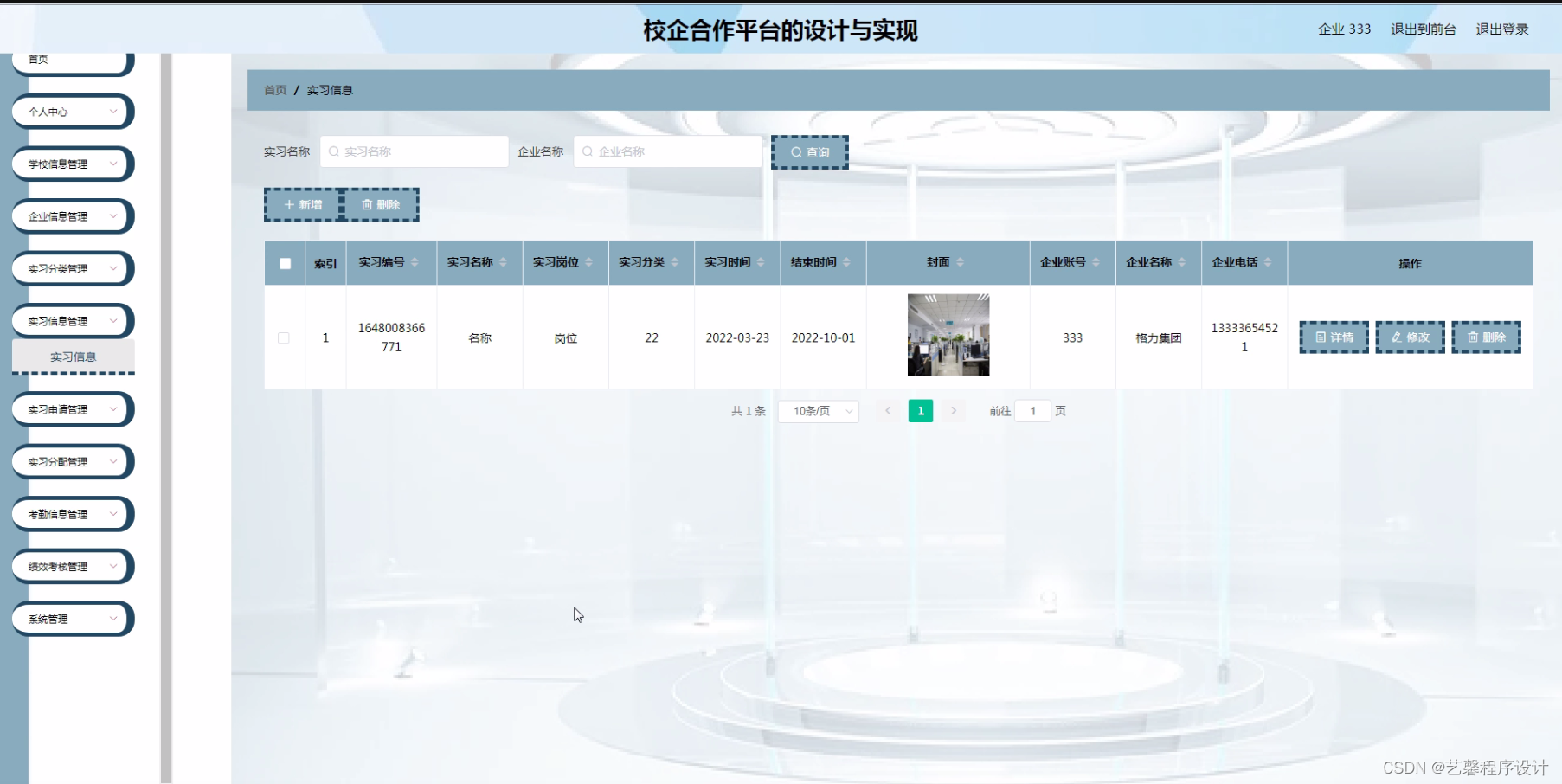Screen dimensions: 1562x784
Task: Click the 封面 cover image thumbnail
Action: coord(948,336)
